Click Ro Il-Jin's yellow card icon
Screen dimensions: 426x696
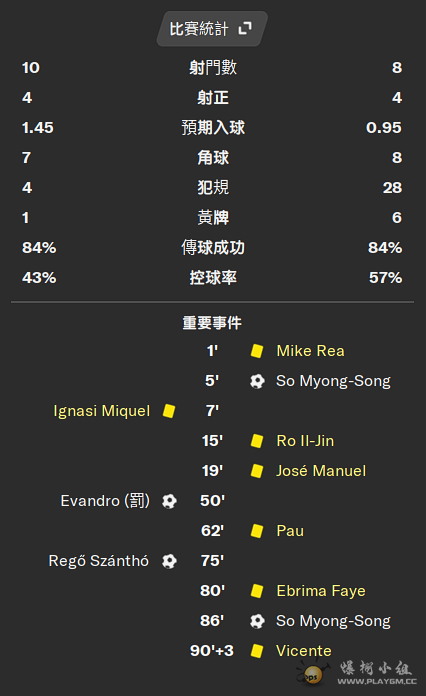(x=257, y=441)
